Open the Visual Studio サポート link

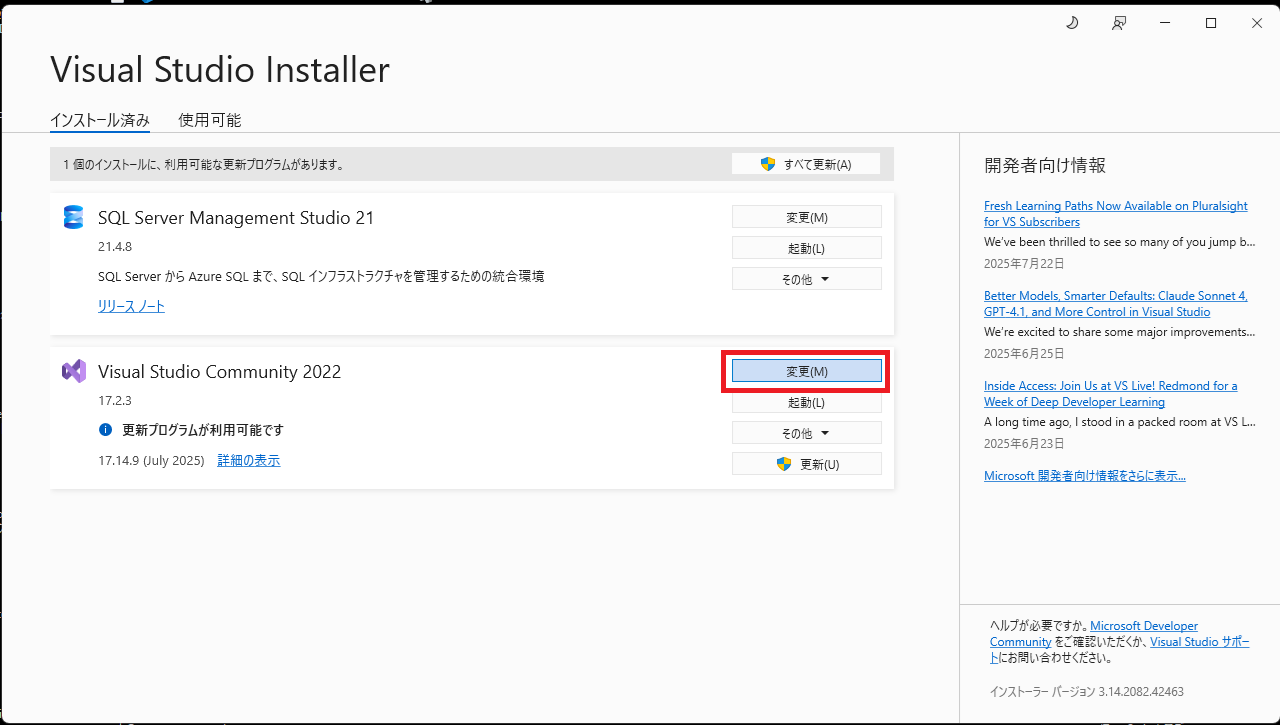point(1120,650)
